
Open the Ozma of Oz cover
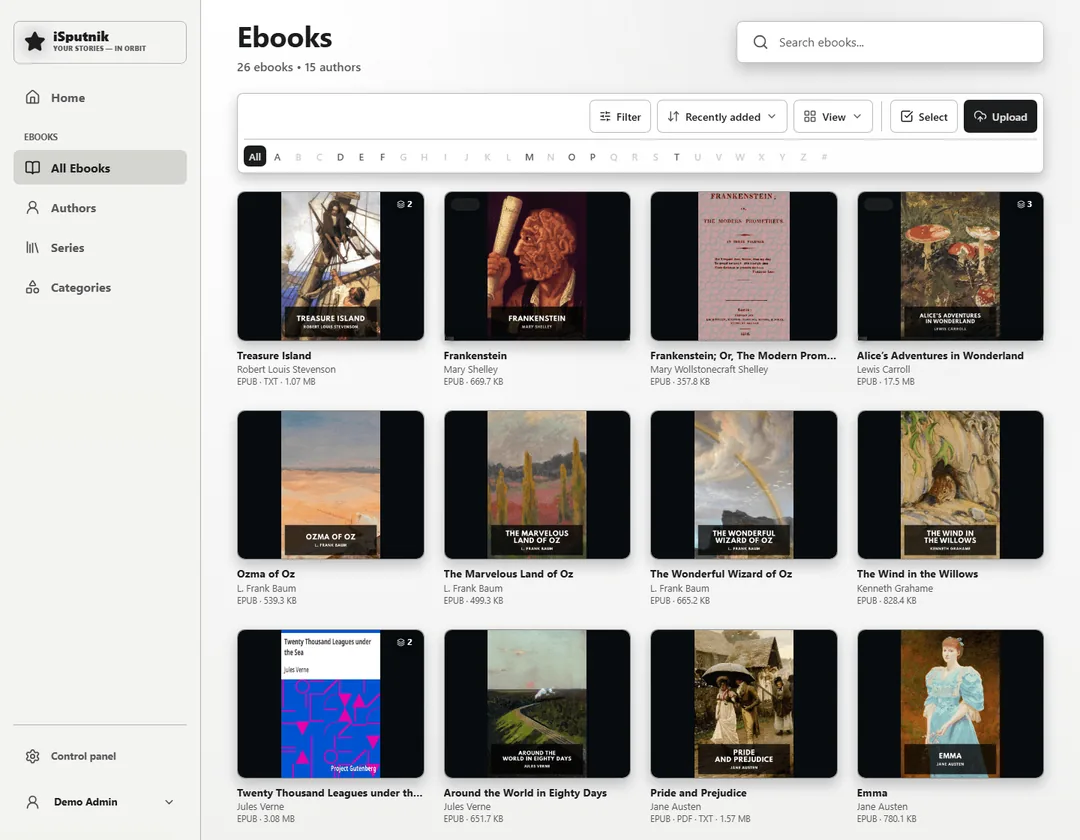pyautogui.click(x=331, y=485)
